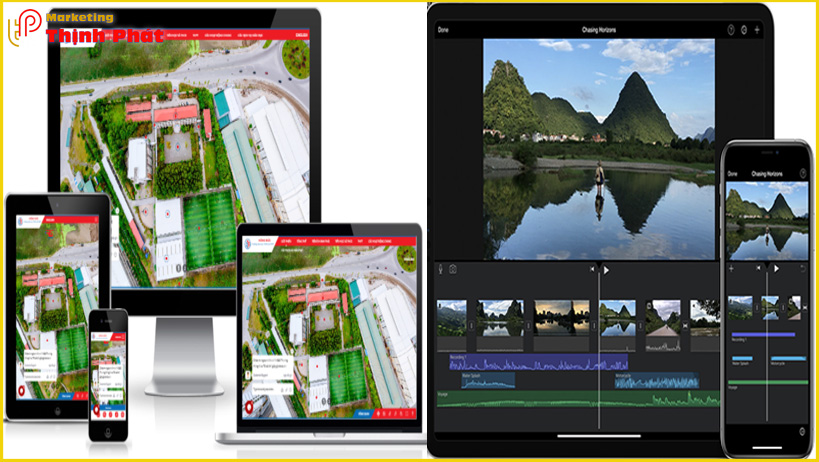Screen dimensions: 819x462
Task: Click the white info panel on laptop map
Action: tap(273, 375)
